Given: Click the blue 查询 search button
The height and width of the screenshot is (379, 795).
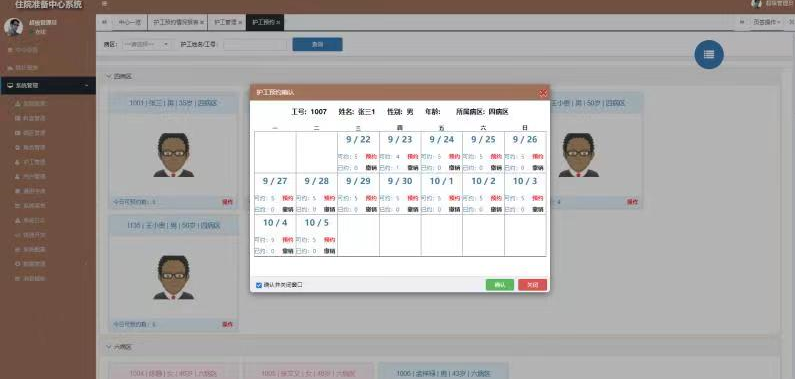Looking at the screenshot, I should [x=317, y=45].
